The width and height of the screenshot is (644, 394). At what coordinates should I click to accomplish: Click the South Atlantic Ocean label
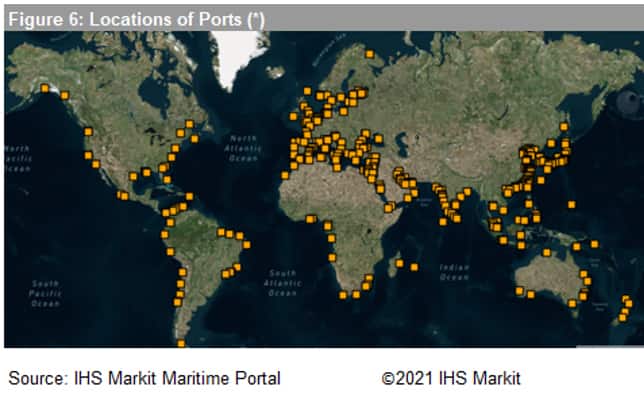coord(283,283)
